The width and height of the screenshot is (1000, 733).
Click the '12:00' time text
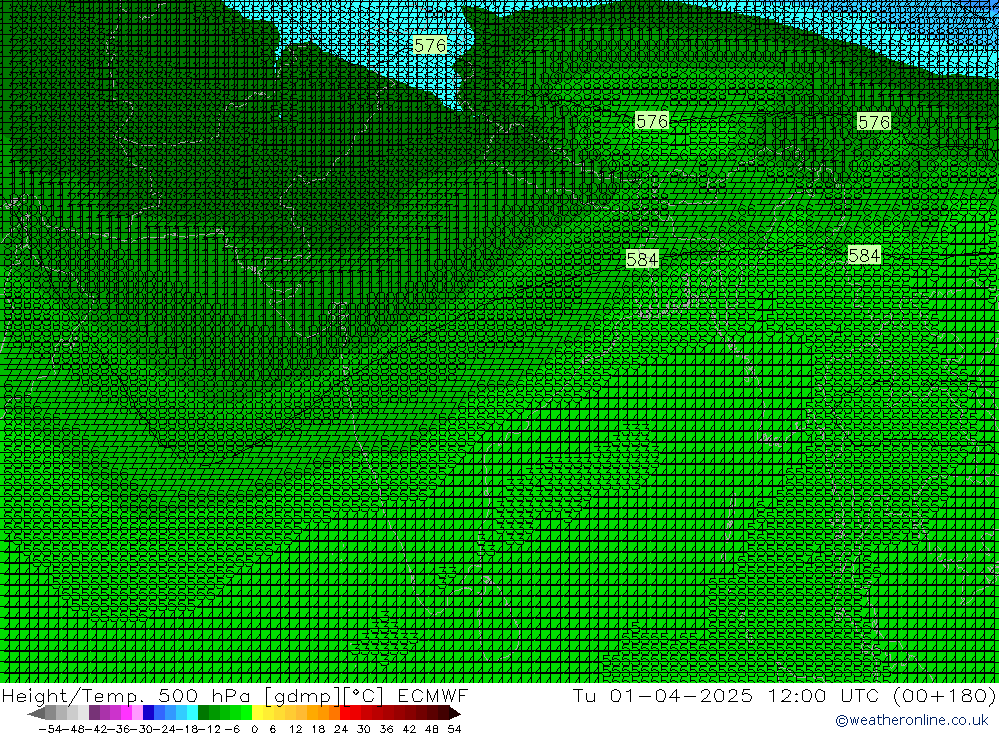[798, 695]
